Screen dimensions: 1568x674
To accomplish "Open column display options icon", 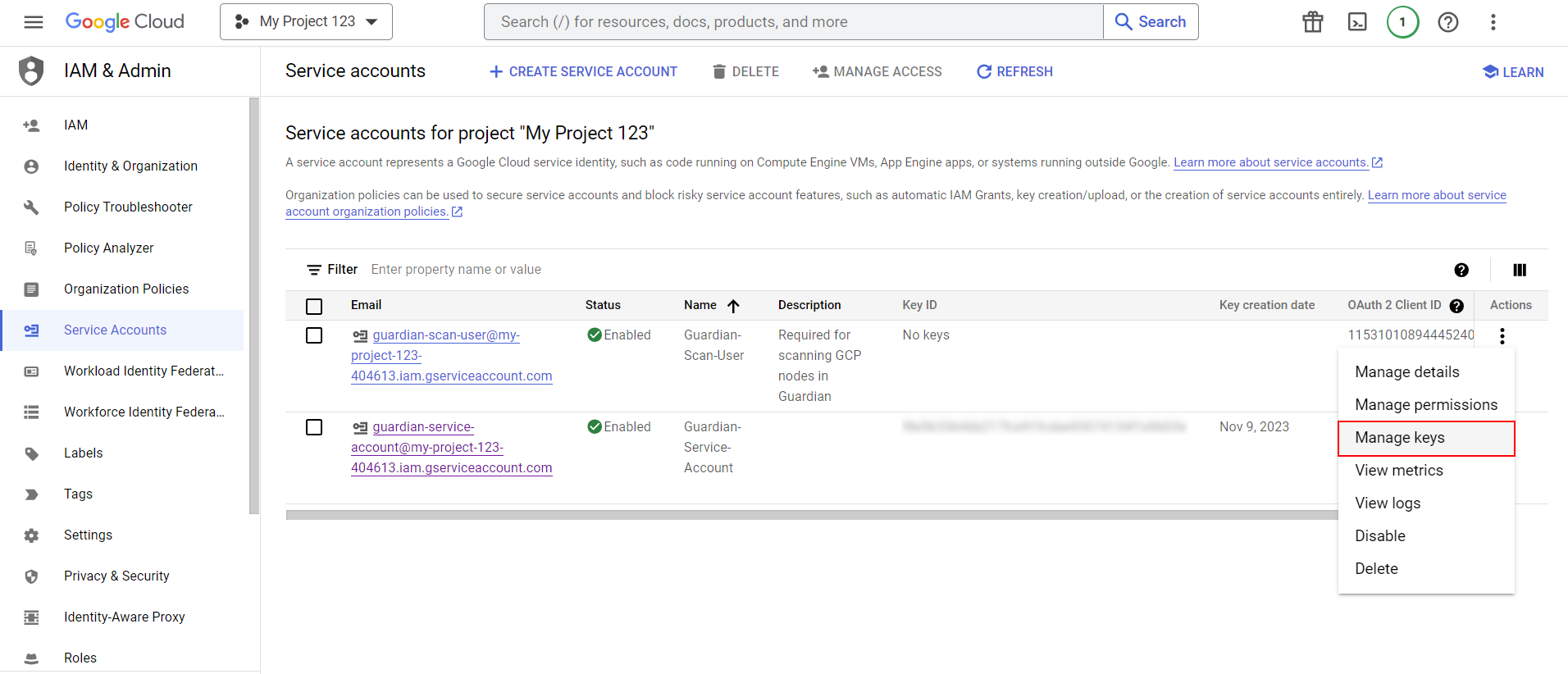I will [1520, 270].
